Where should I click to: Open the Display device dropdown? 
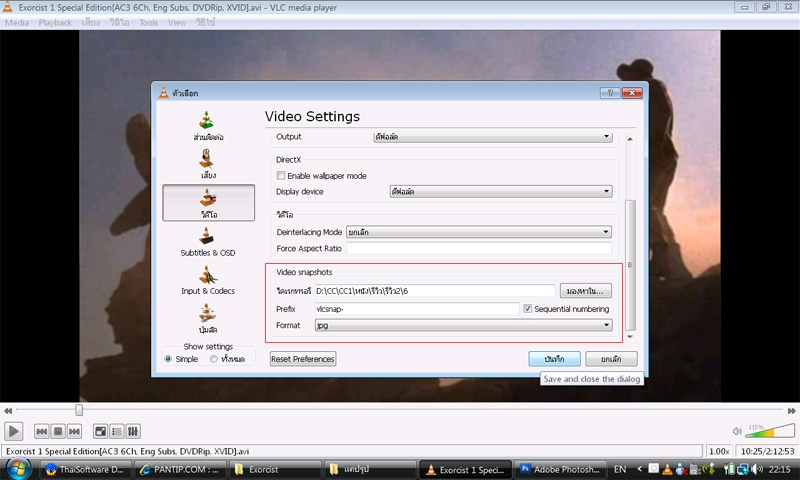(x=501, y=191)
